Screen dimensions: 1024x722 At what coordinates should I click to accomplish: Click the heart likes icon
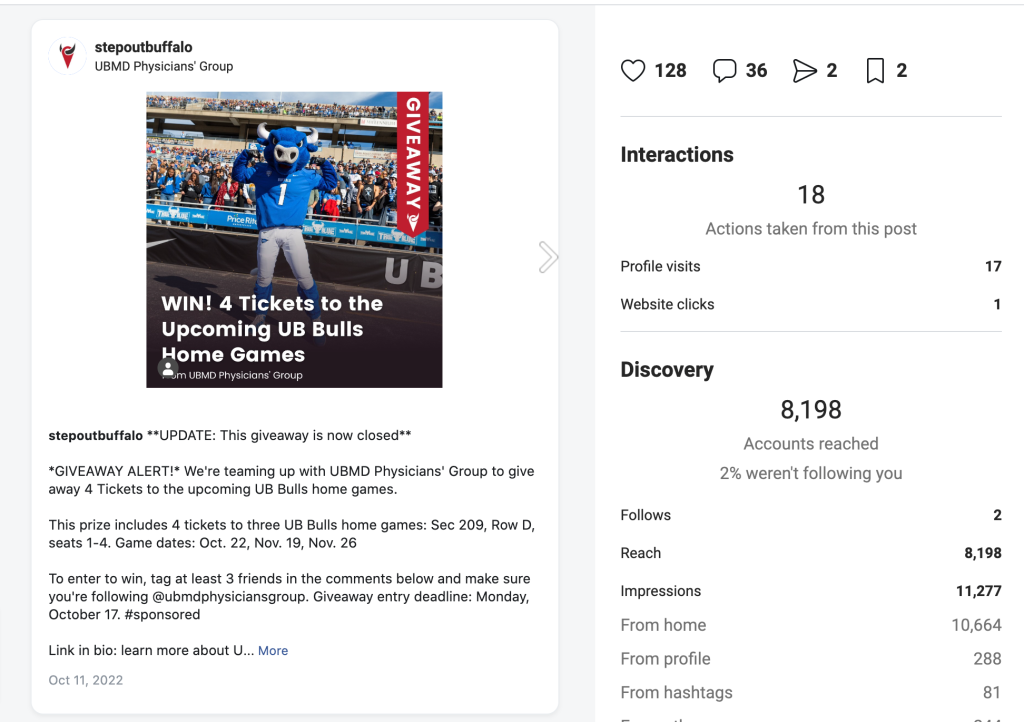point(633,71)
